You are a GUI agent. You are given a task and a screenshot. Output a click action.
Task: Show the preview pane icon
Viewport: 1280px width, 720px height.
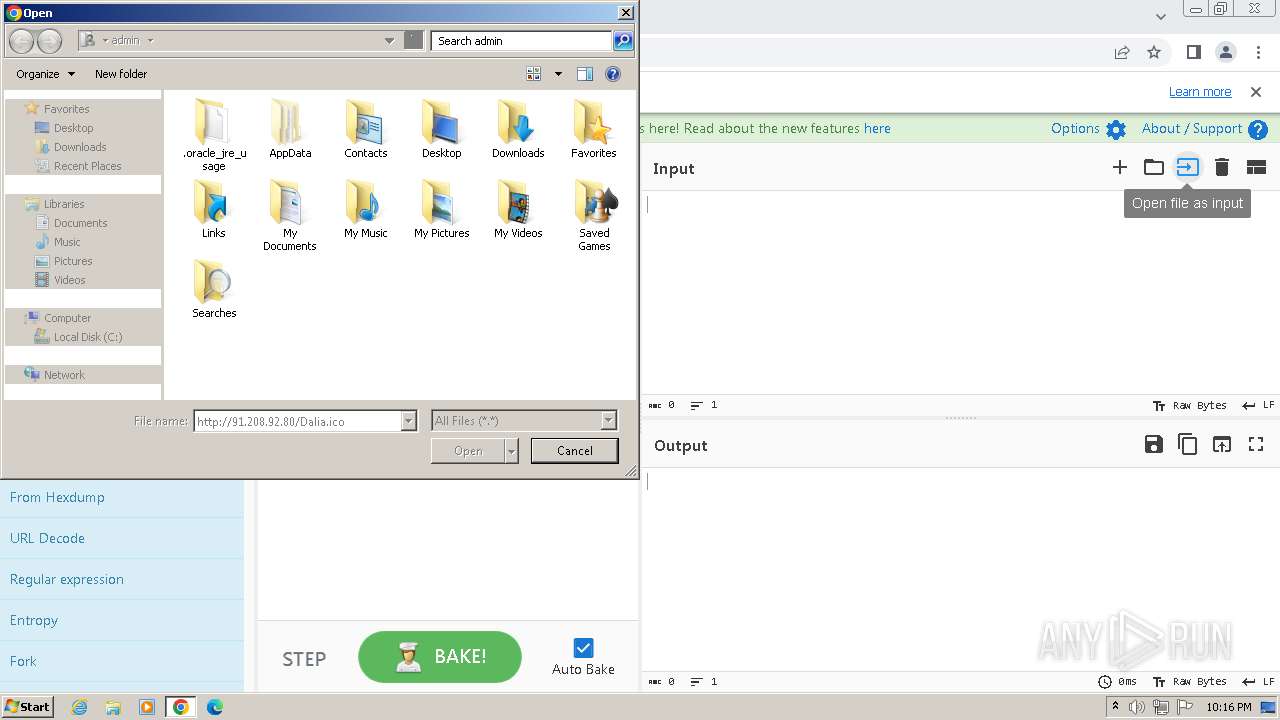coord(585,74)
